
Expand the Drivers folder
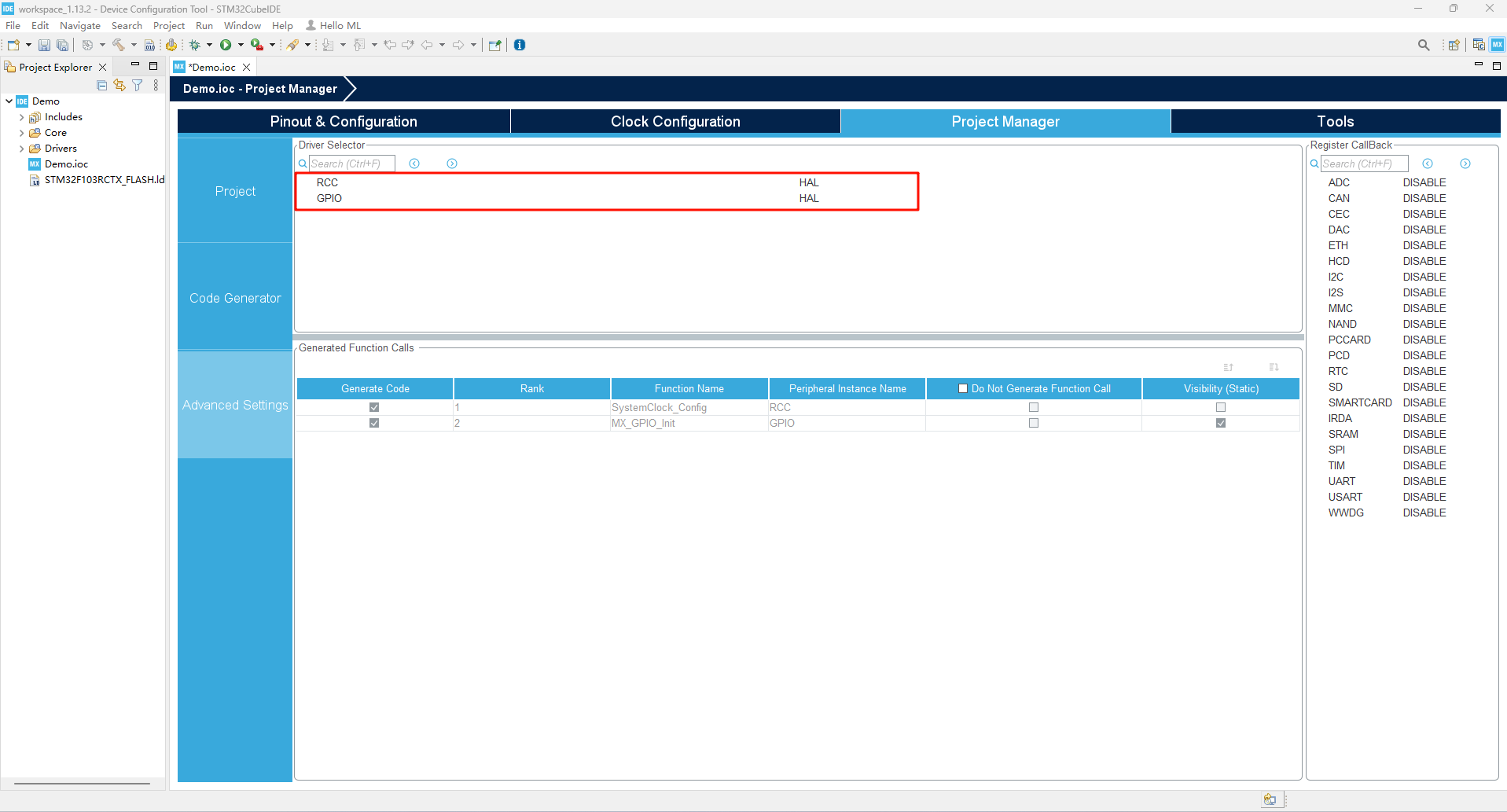(x=21, y=149)
